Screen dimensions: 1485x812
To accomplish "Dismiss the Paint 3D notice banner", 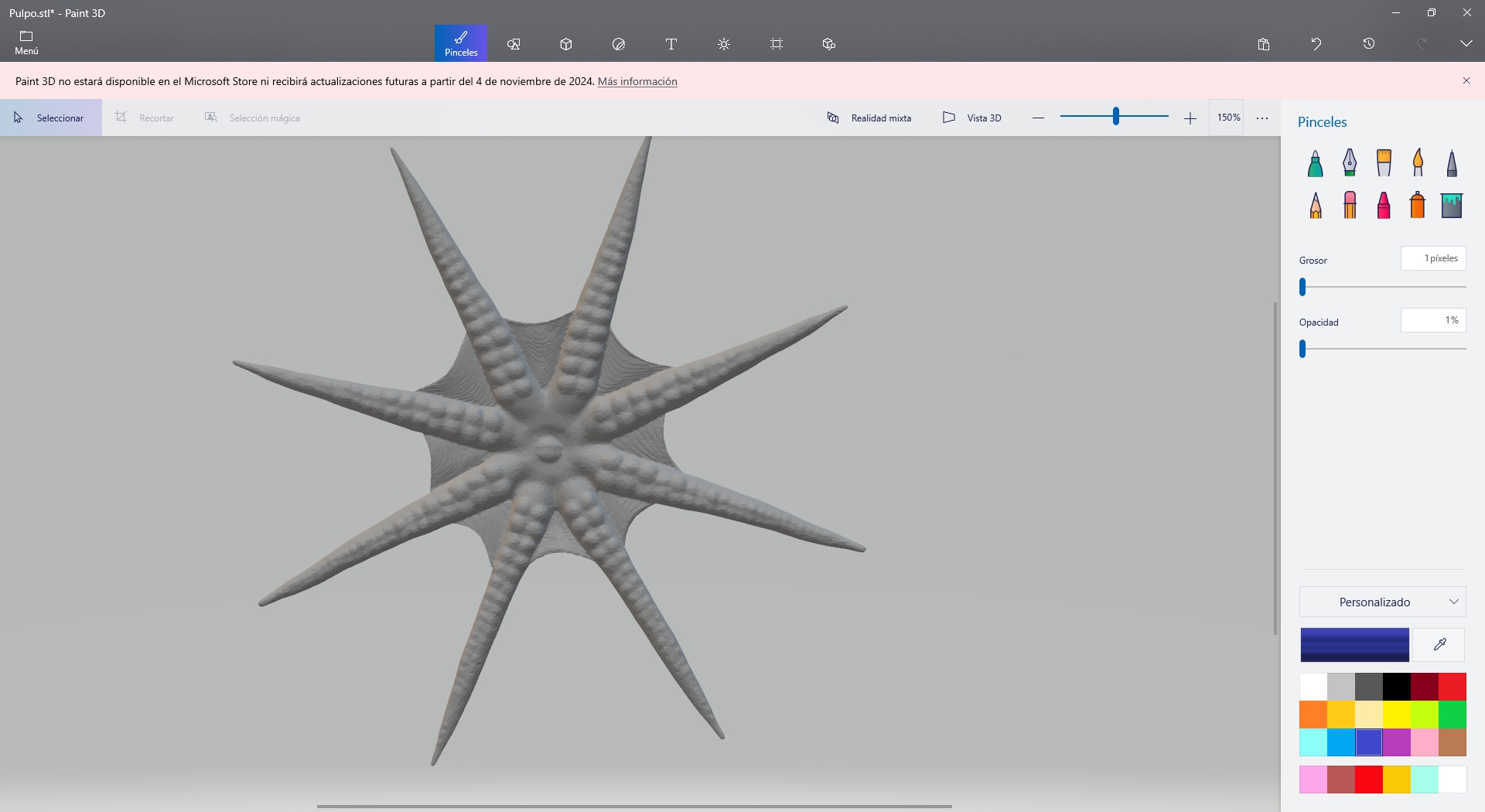I will coord(1466,80).
